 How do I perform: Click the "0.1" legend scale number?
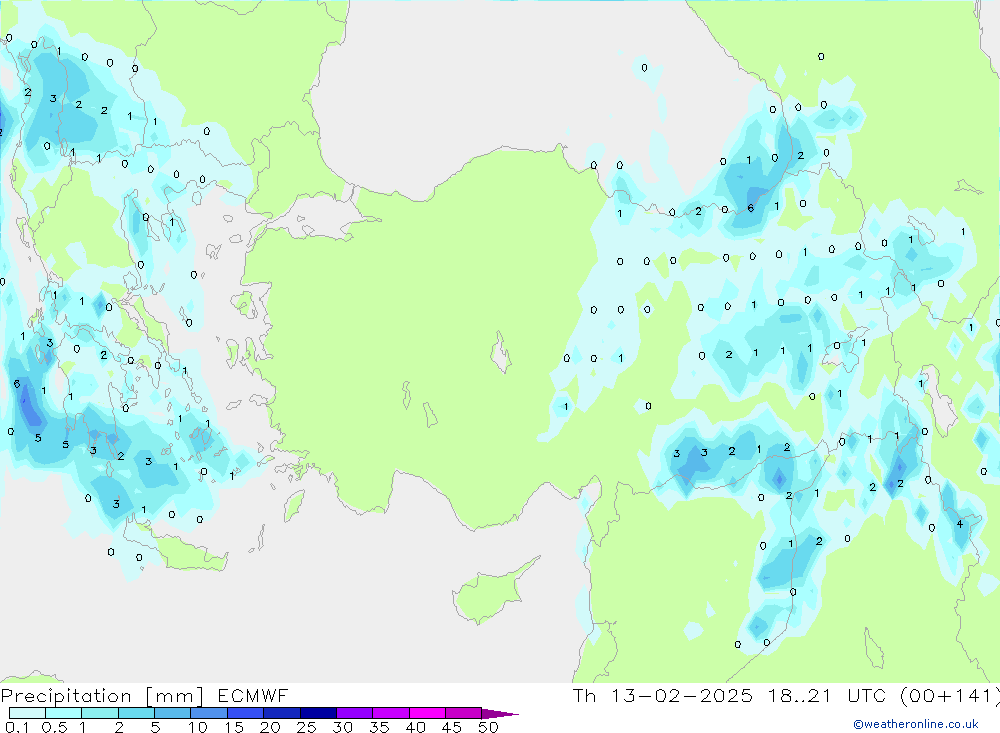point(17,727)
